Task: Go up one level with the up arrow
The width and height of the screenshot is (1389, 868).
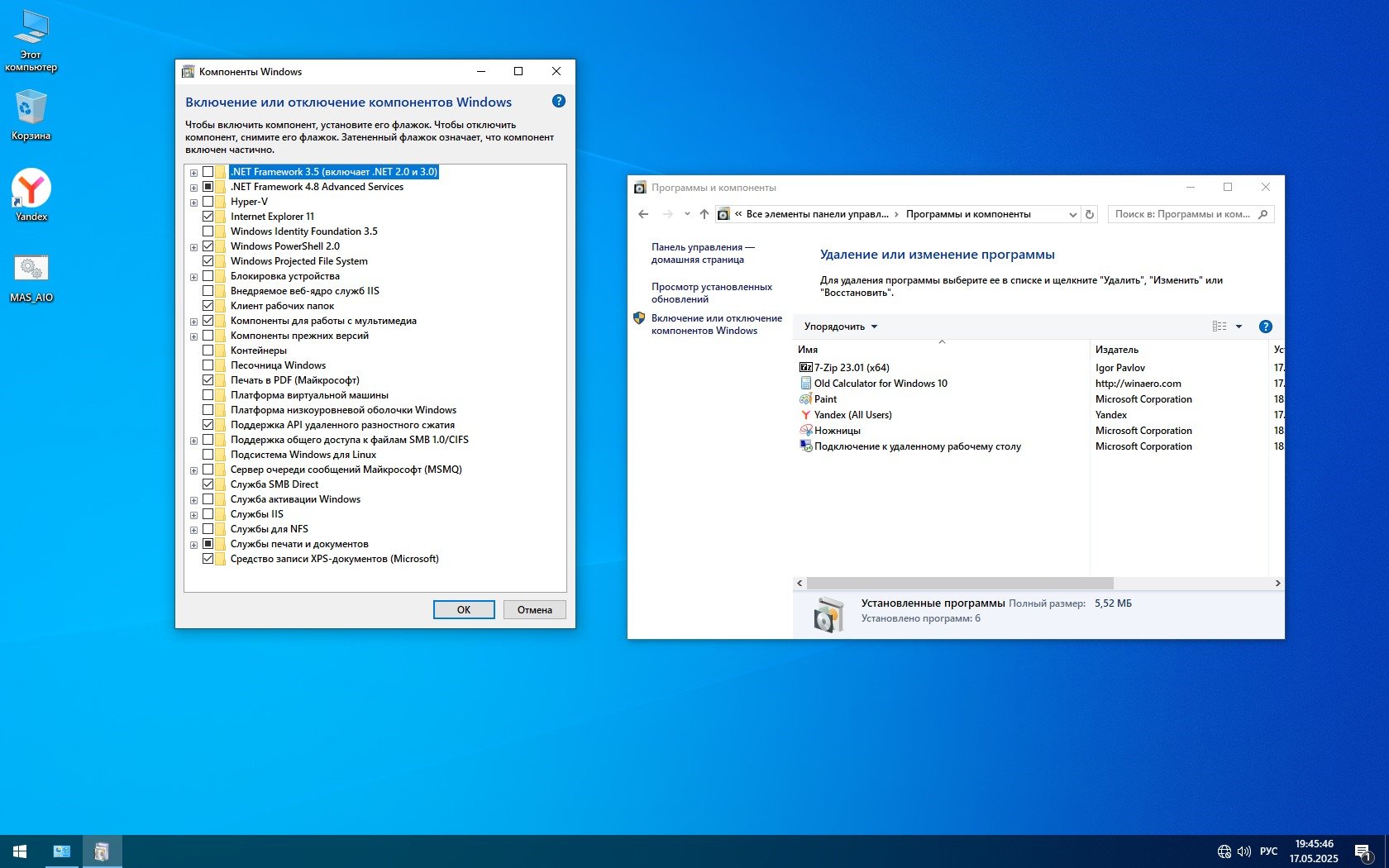Action: tap(704, 214)
